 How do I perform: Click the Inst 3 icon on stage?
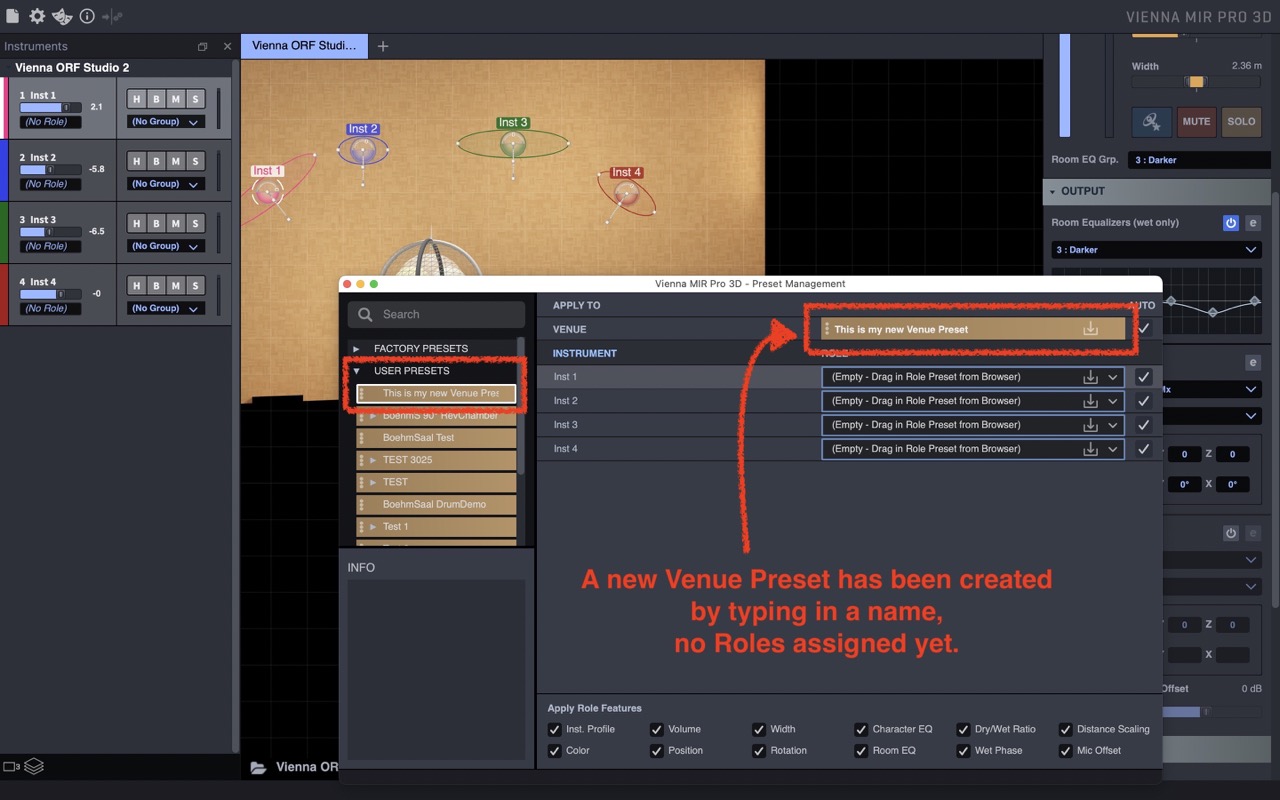pos(513,143)
